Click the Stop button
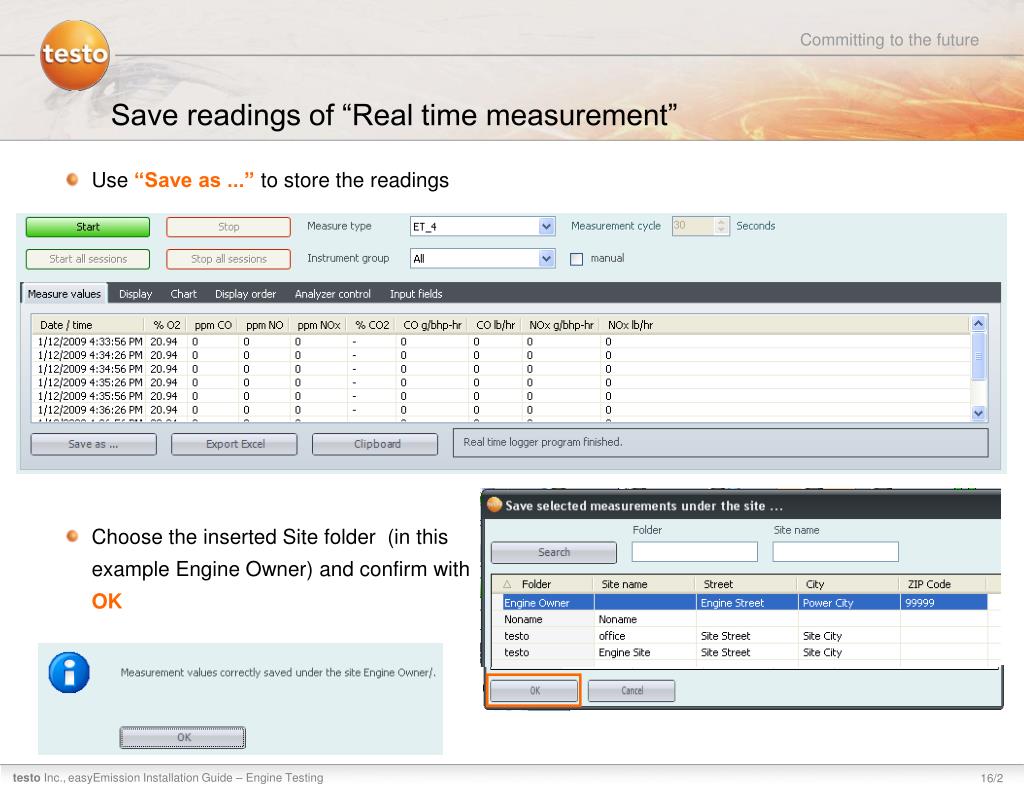Viewport: 1024px width, 791px height. (228, 227)
